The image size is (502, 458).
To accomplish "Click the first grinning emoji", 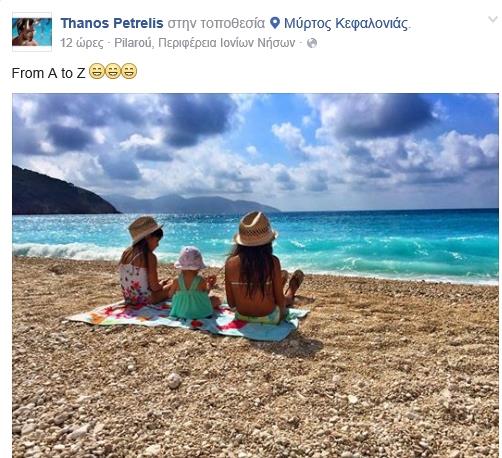I will point(97,71).
